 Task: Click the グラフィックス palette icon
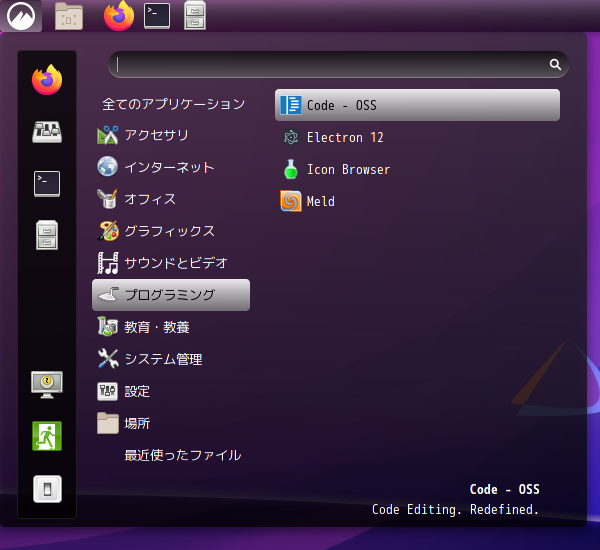[108, 231]
